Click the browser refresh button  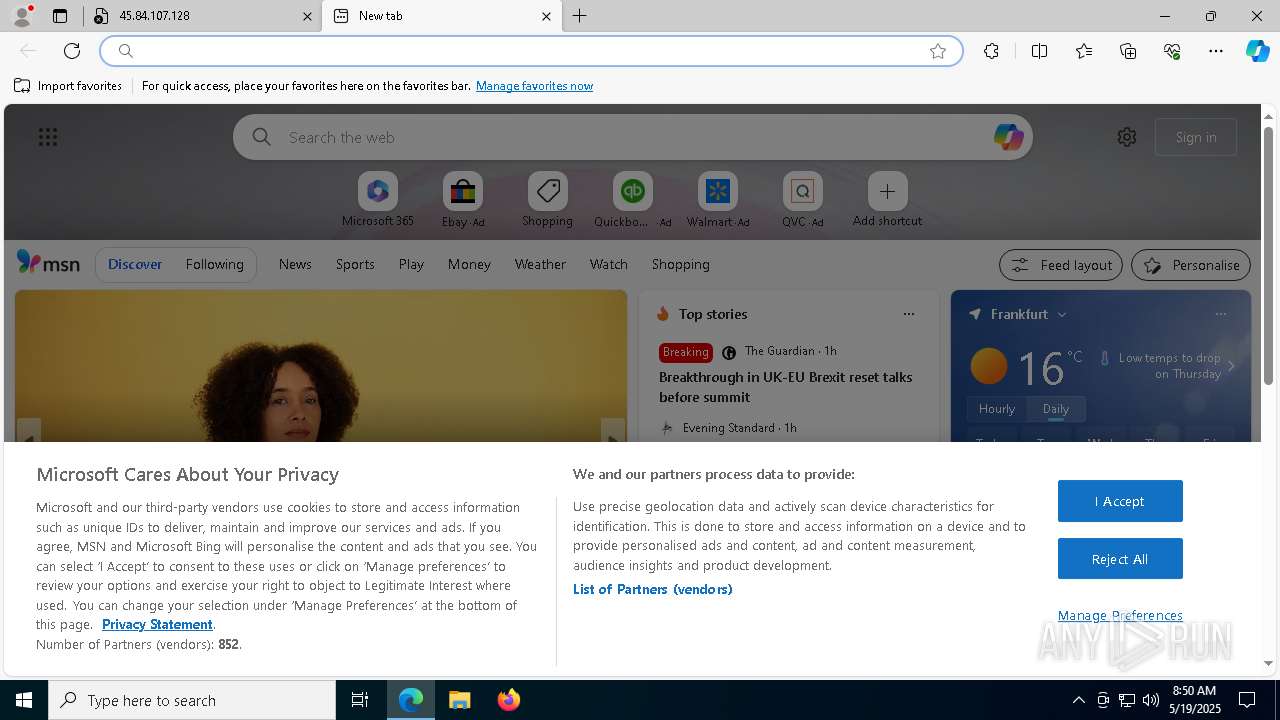click(x=72, y=51)
